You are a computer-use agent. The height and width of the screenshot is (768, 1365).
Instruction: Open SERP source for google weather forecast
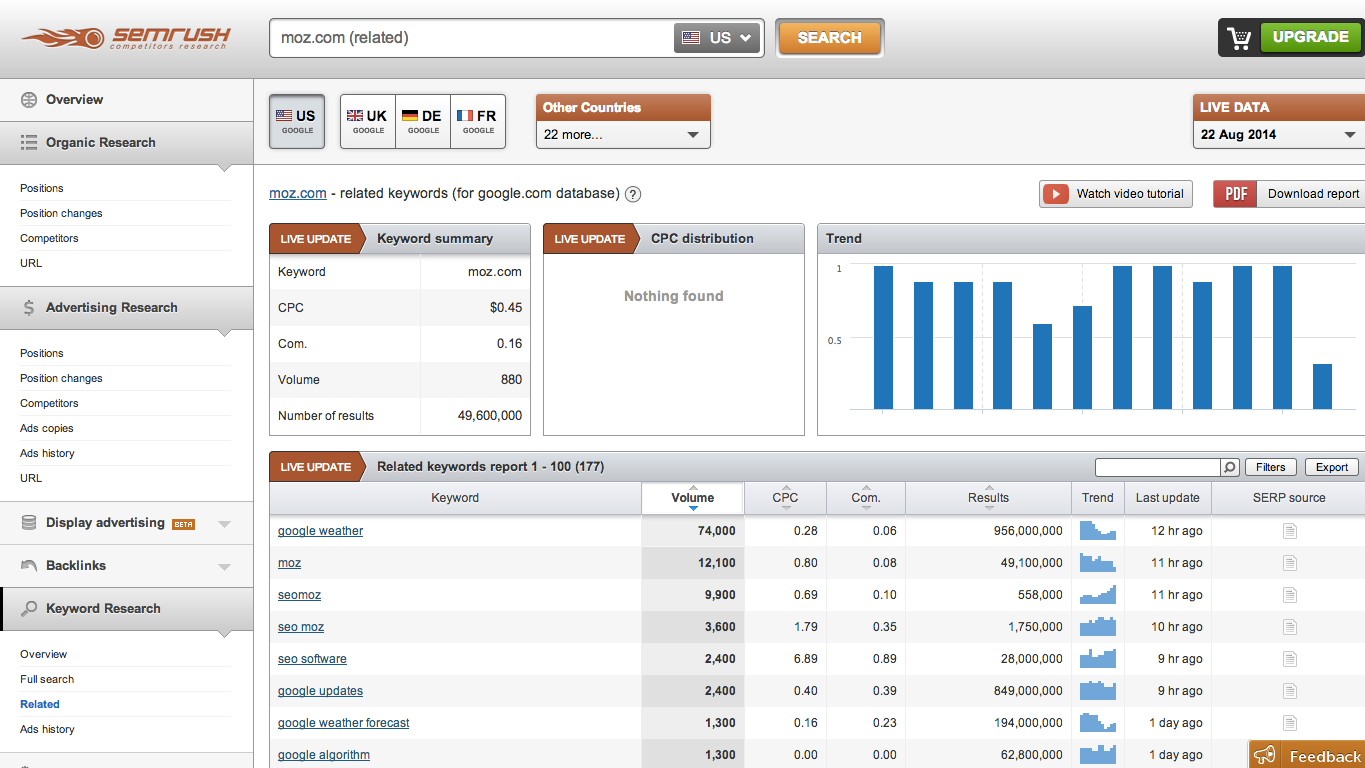click(x=1289, y=723)
